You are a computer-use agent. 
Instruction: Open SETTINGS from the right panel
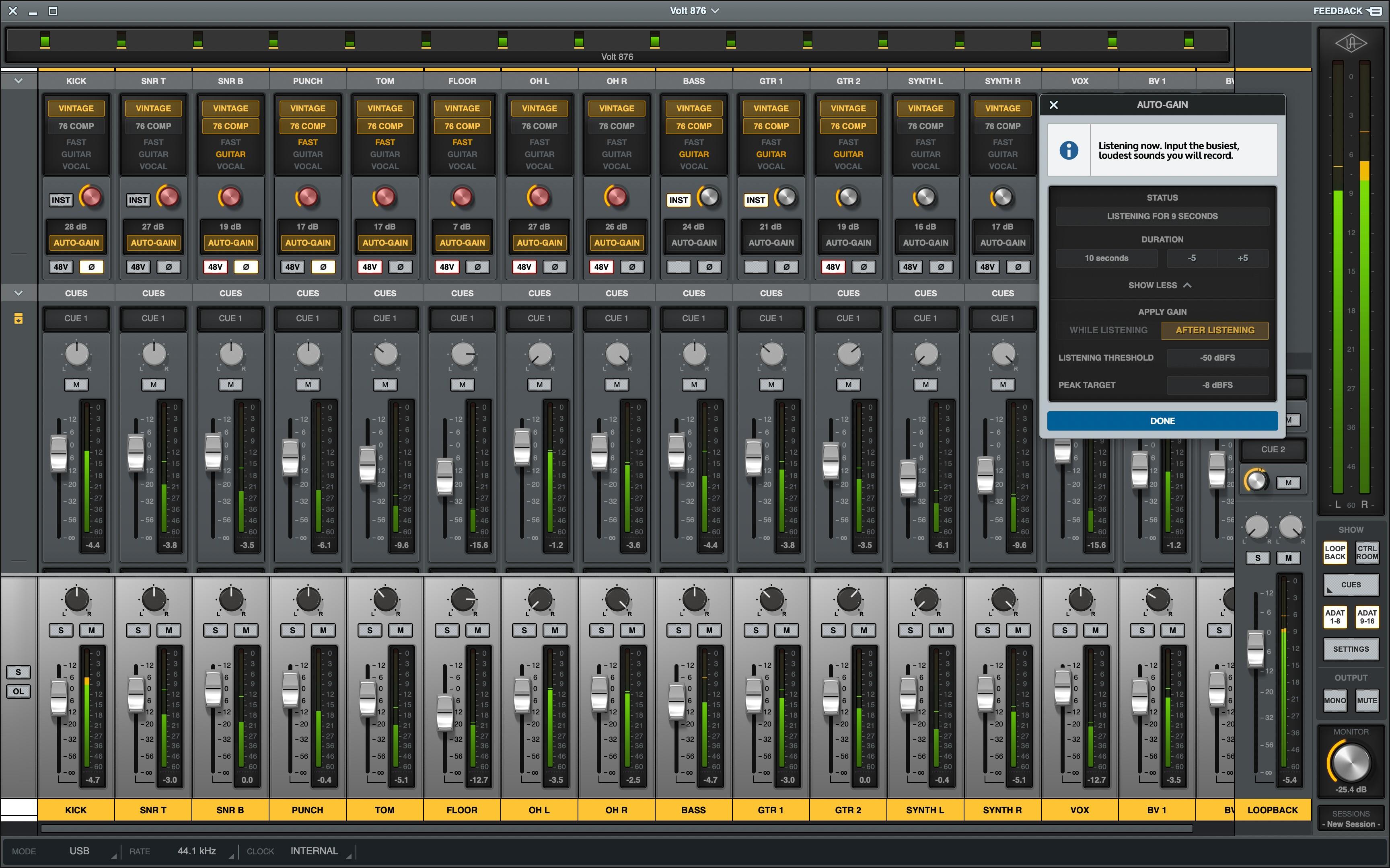point(1351,649)
